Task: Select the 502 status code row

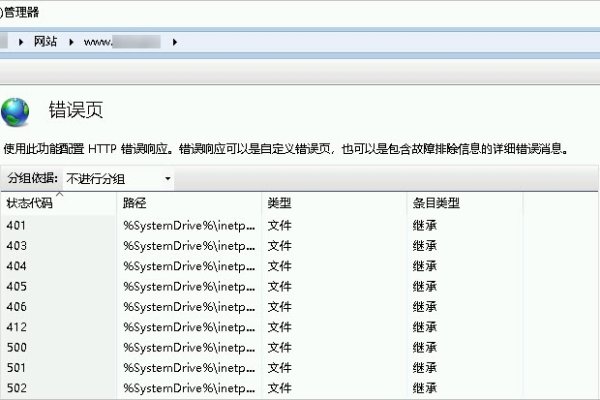Action: point(261,388)
